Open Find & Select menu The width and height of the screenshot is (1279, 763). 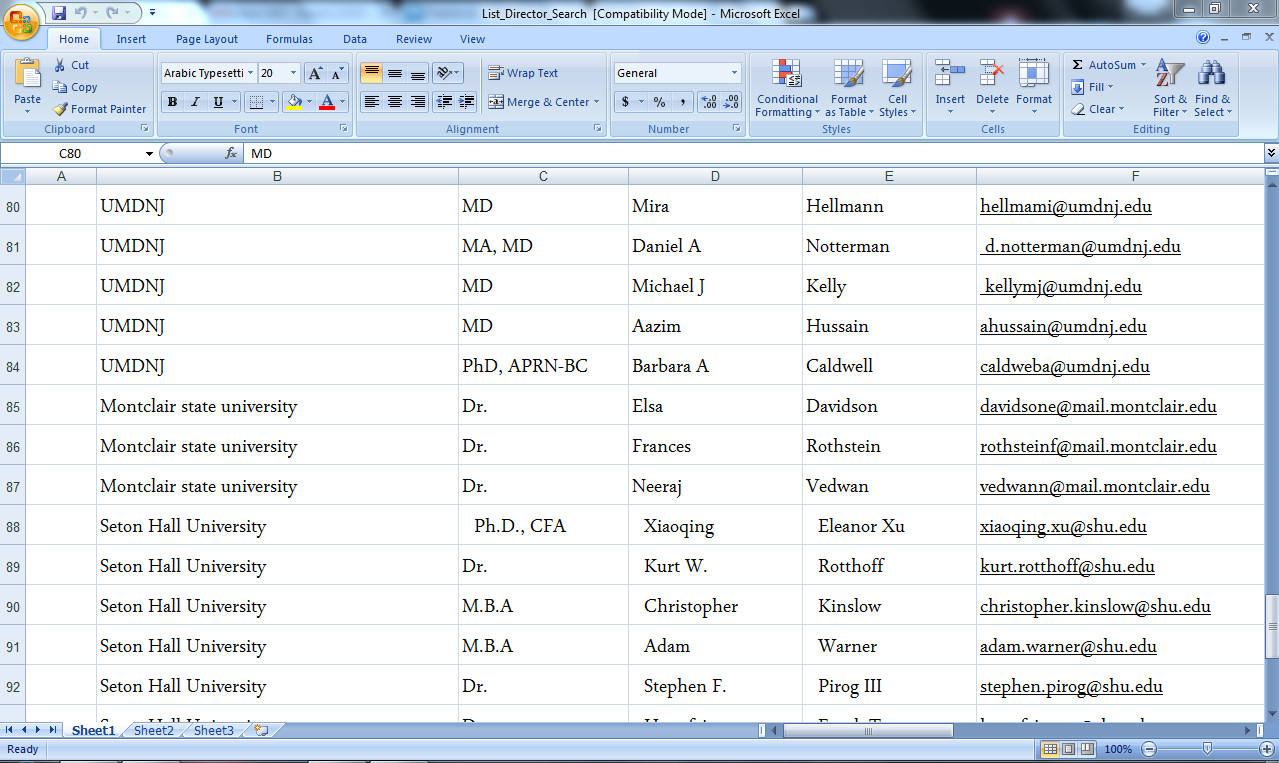[x=1212, y=88]
